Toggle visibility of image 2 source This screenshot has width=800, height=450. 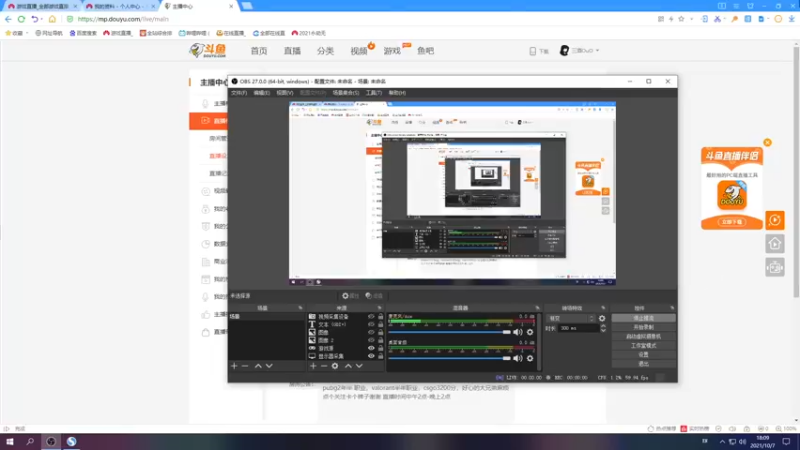371,340
